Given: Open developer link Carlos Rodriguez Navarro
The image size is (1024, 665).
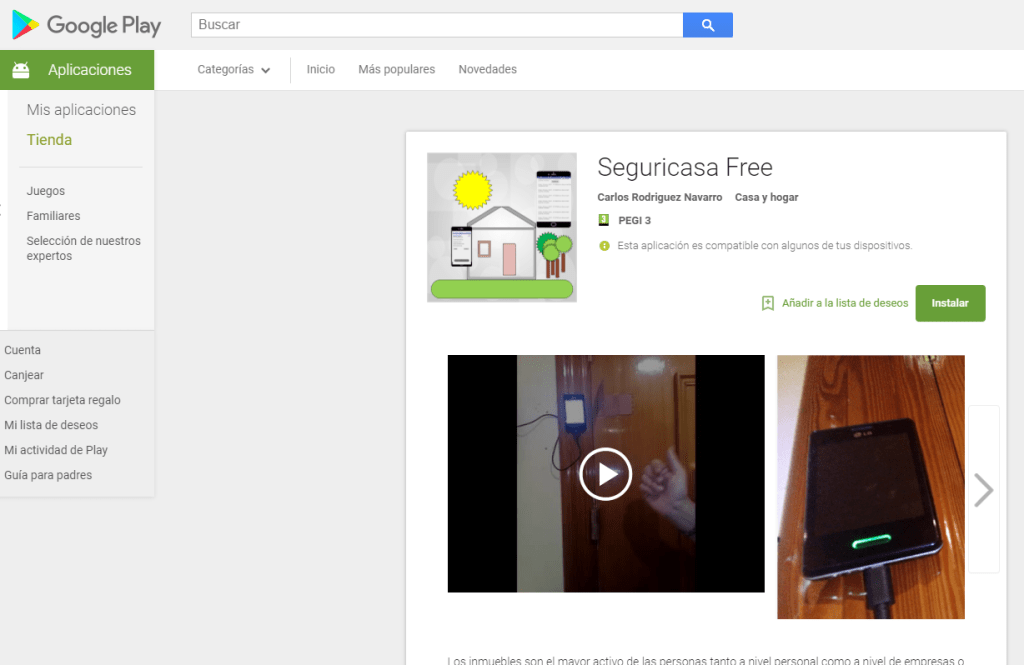Looking at the screenshot, I should point(659,197).
